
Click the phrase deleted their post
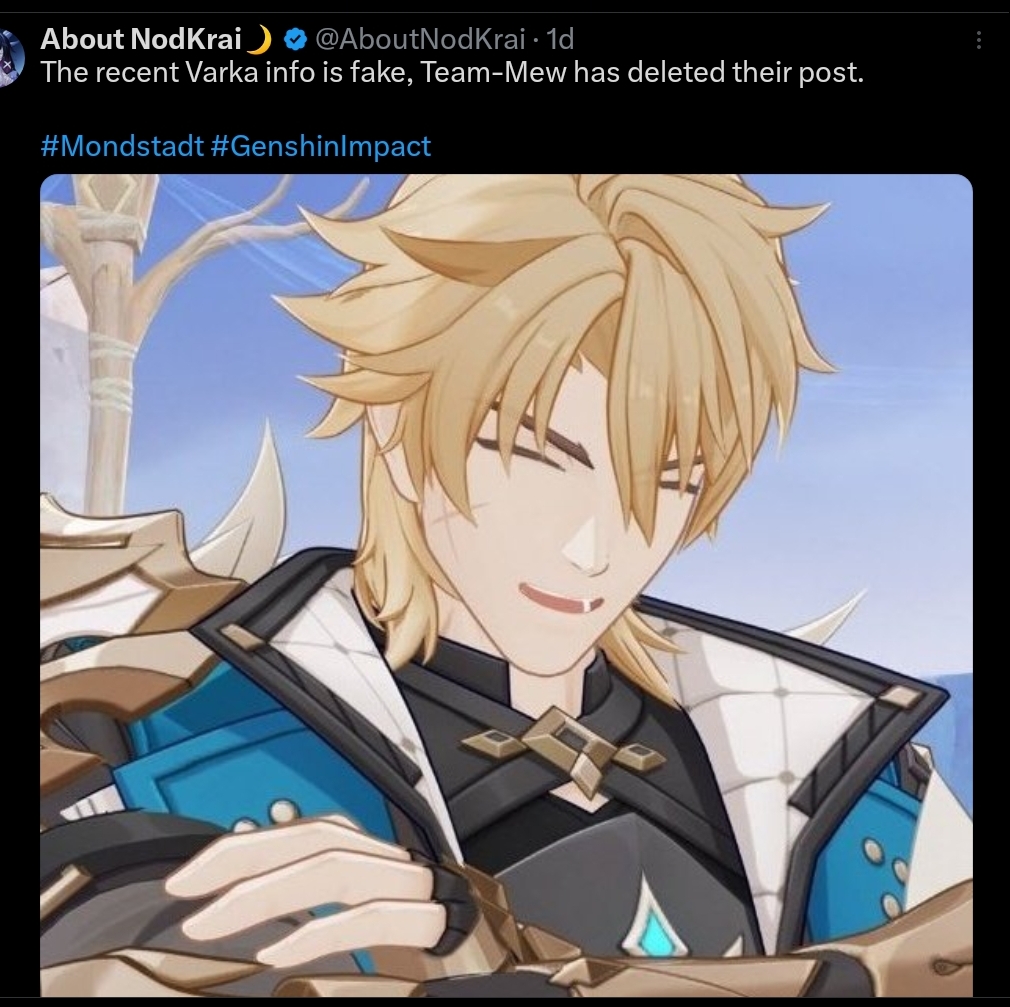[x=745, y=72]
